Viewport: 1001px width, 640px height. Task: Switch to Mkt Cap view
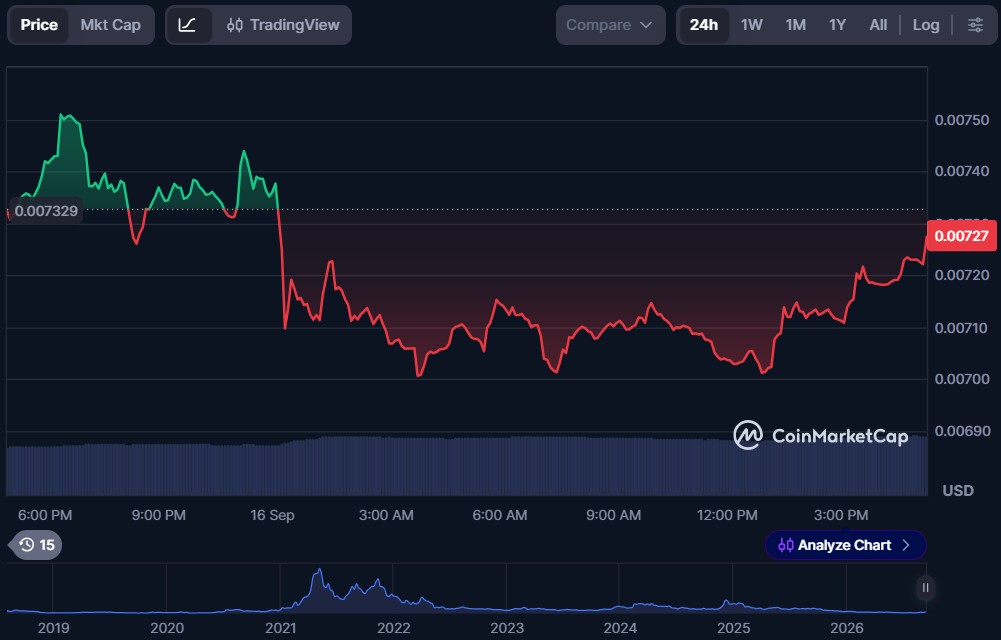point(110,25)
